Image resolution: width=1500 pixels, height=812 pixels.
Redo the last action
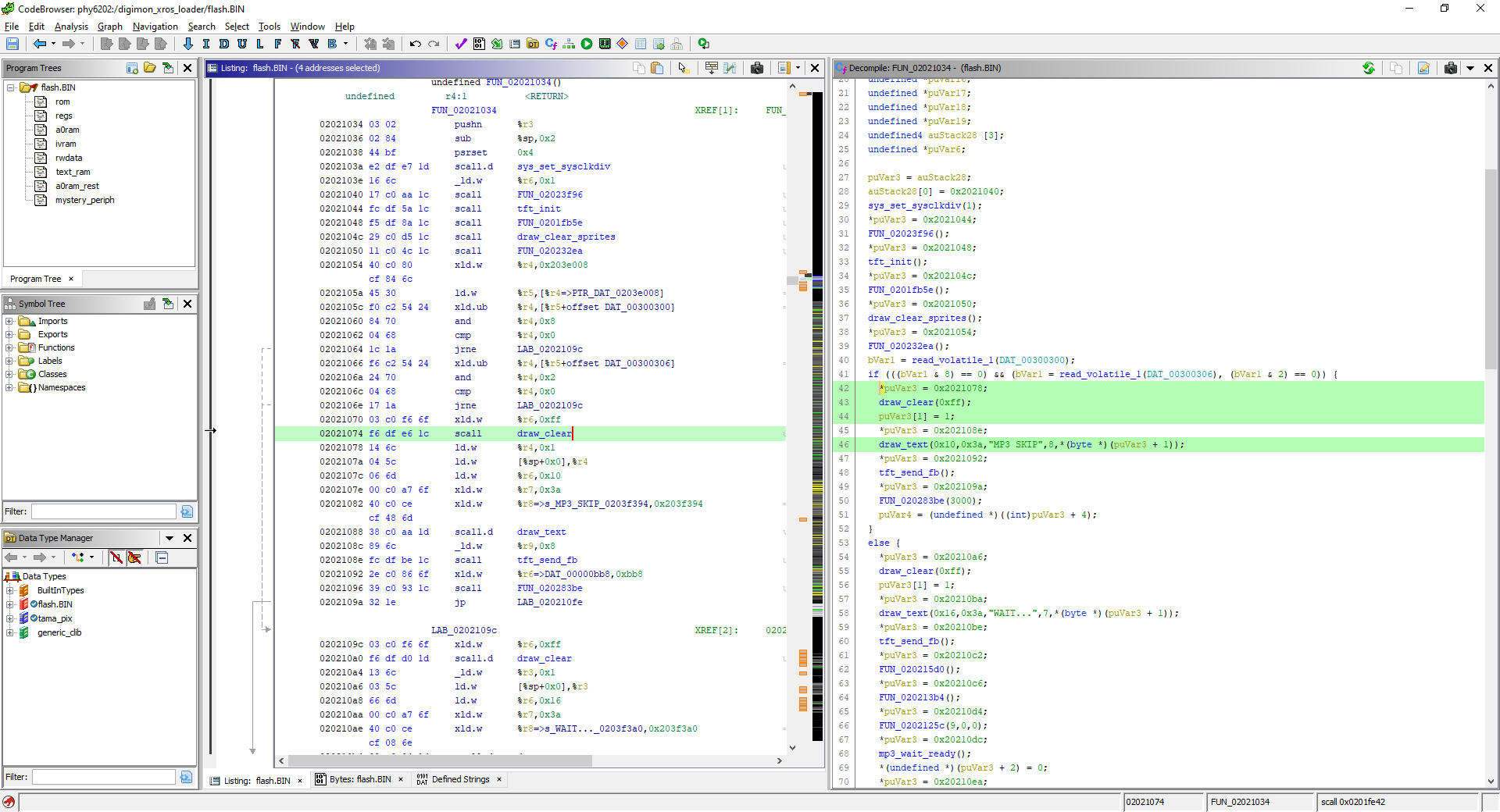[434, 44]
